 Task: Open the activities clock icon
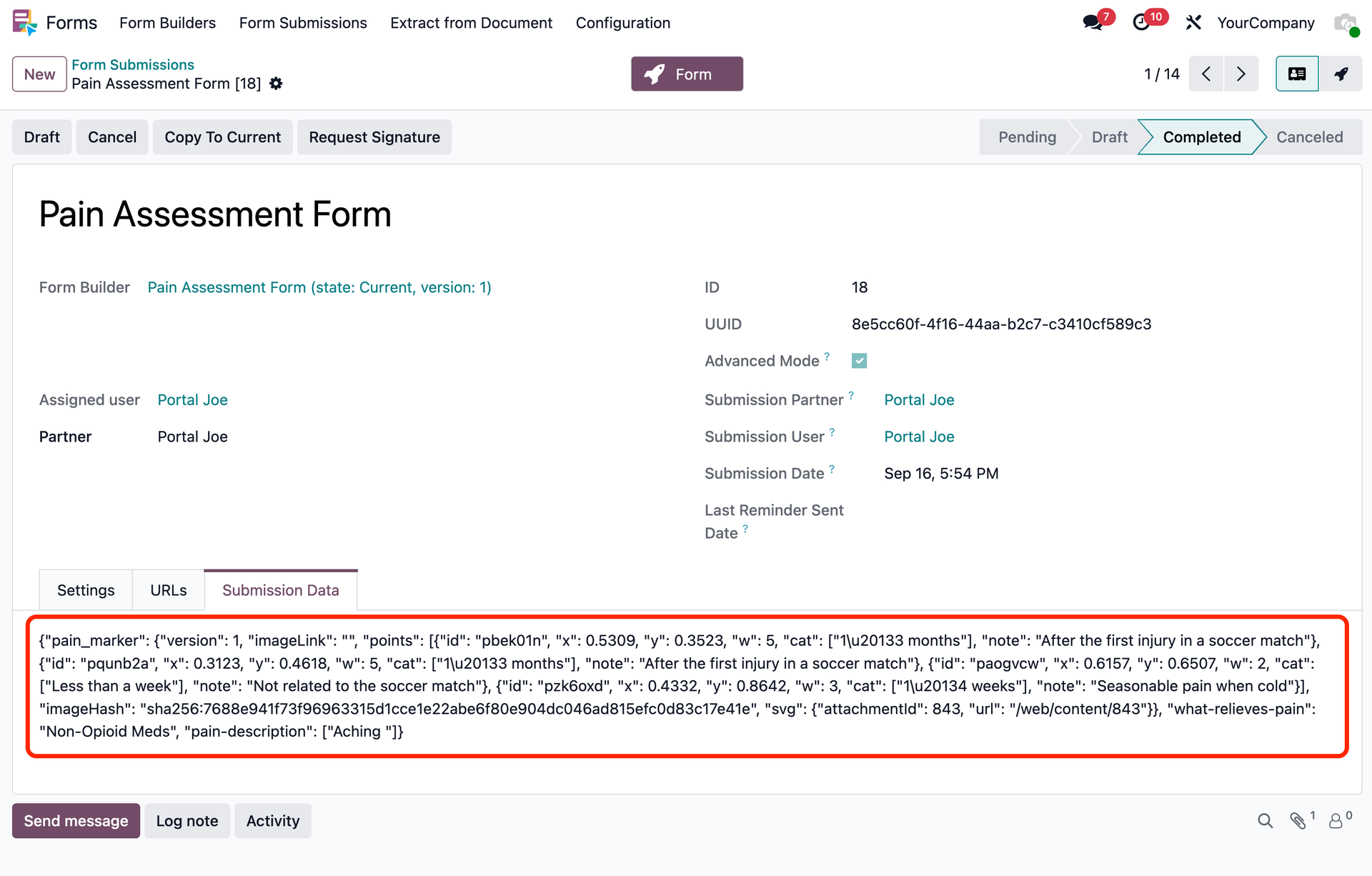[x=1141, y=23]
